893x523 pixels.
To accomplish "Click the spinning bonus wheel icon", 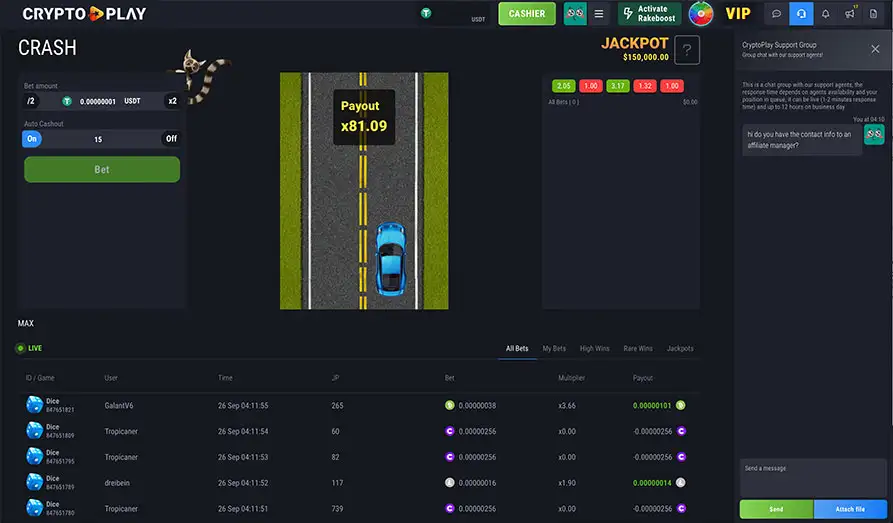I will (701, 14).
